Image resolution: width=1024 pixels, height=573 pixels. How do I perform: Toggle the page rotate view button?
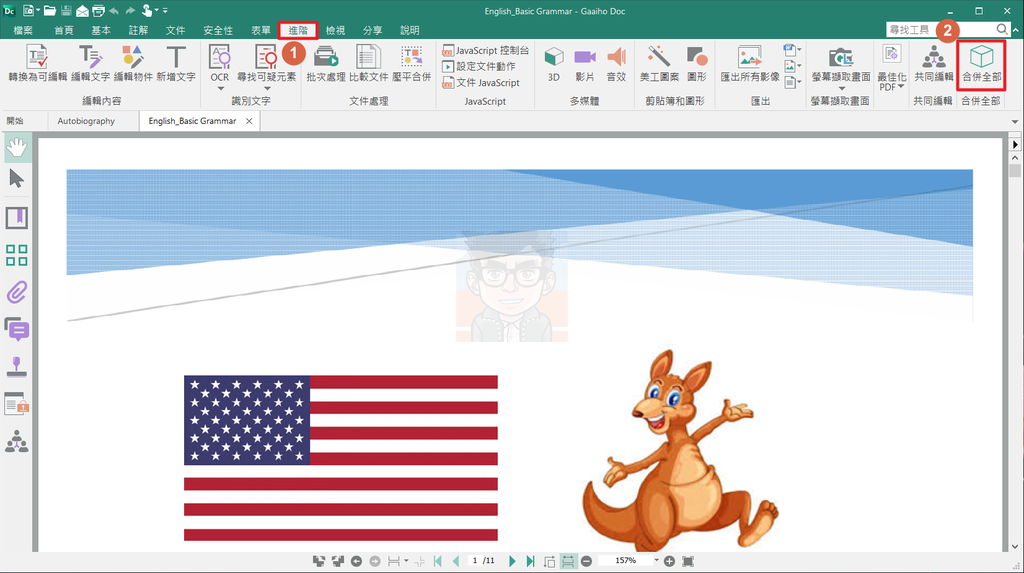tap(549, 561)
